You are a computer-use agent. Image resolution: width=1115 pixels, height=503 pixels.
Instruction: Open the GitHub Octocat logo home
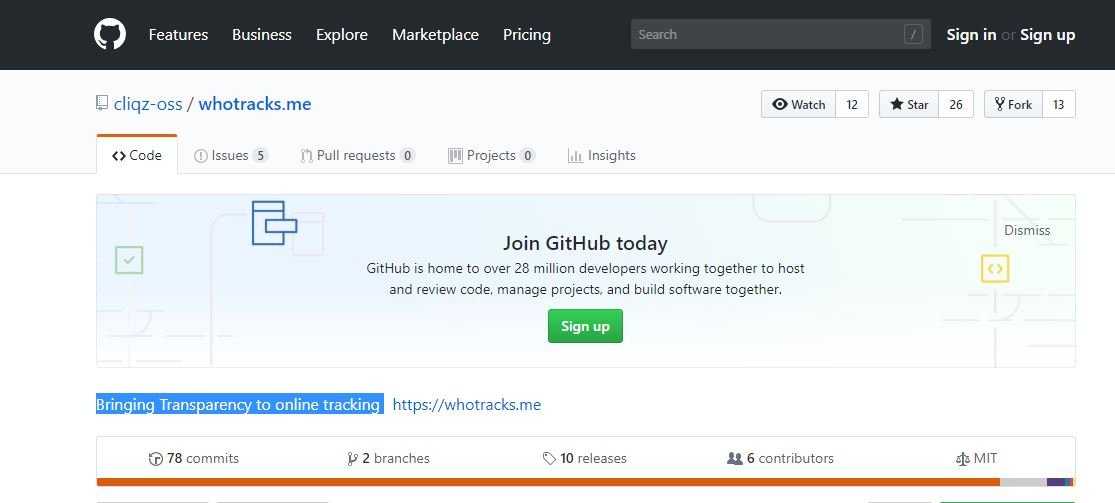(110, 34)
